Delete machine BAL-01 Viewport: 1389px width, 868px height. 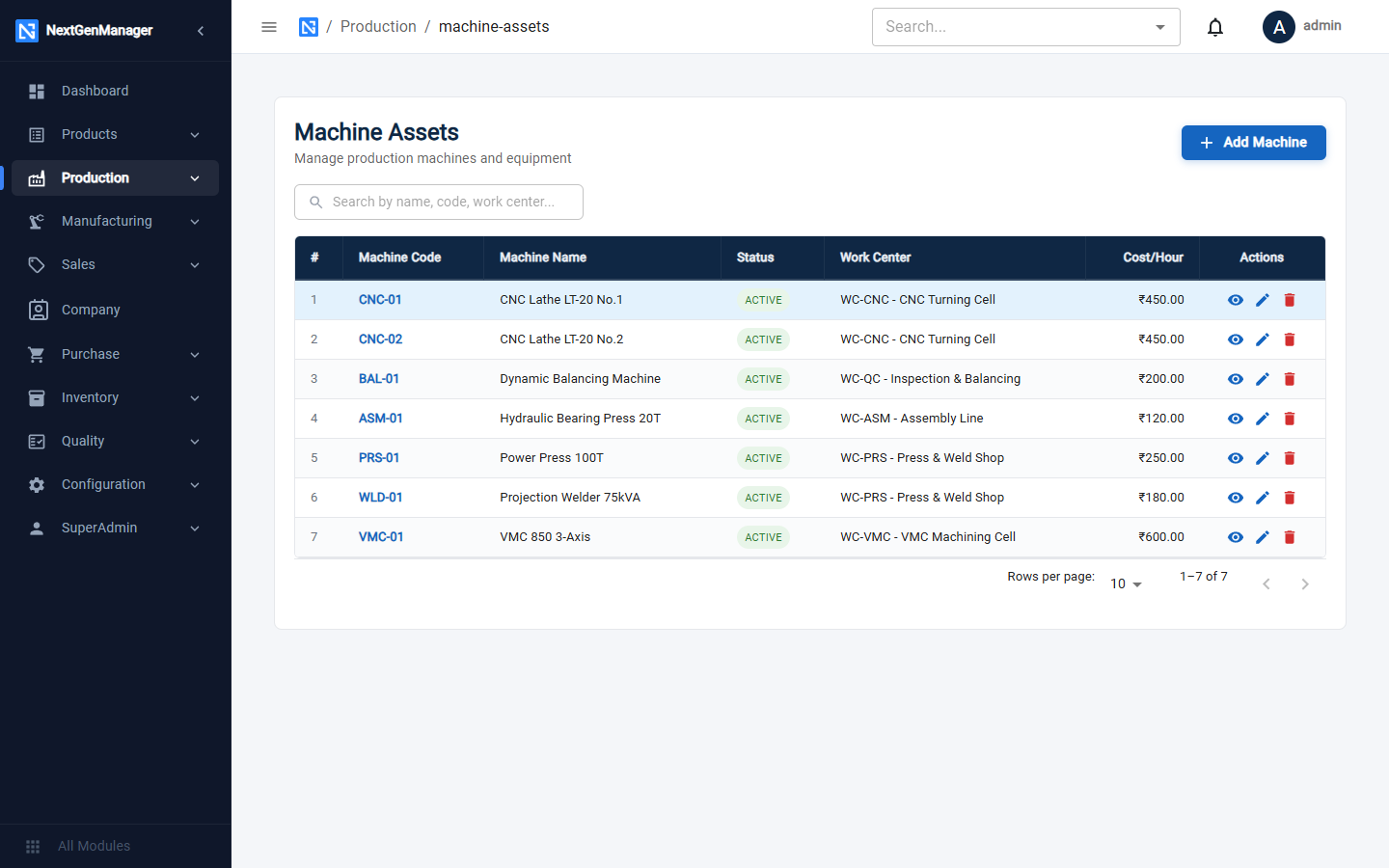(1290, 379)
